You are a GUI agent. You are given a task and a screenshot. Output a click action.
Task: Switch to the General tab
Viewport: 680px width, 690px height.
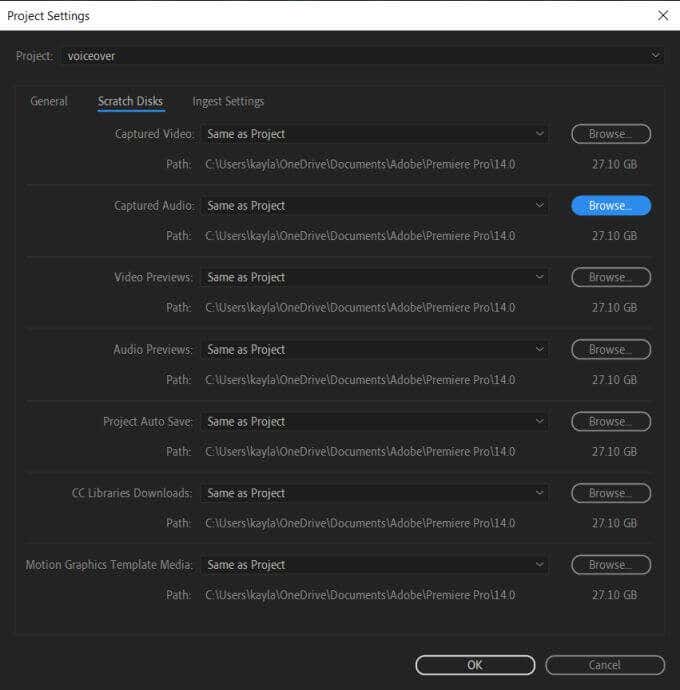coord(49,101)
